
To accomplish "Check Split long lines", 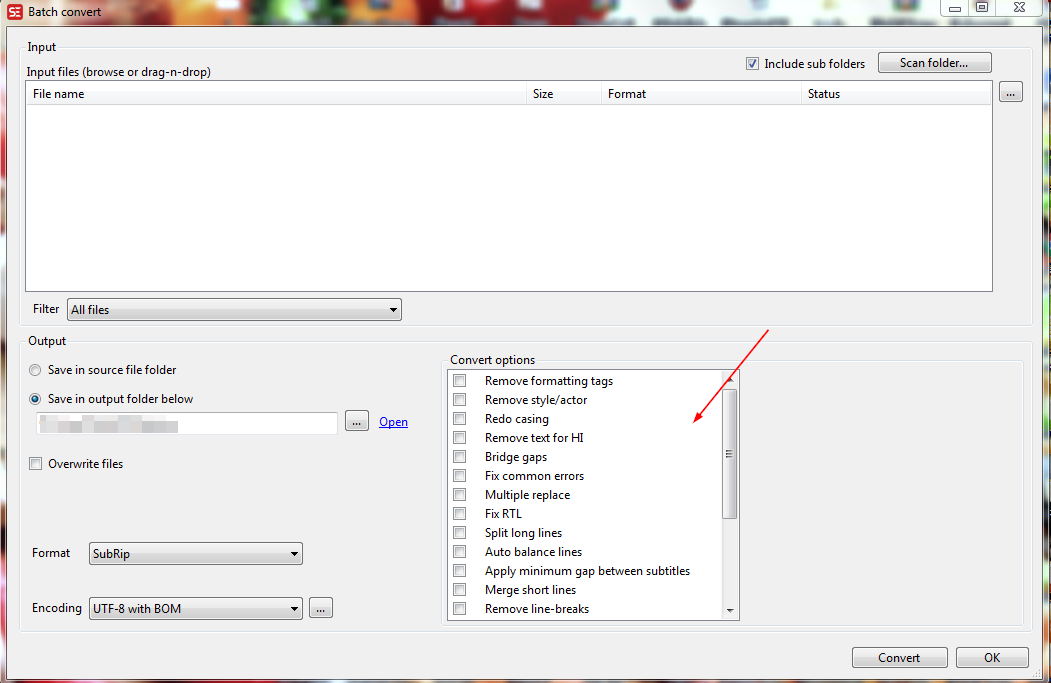I will (x=459, y=532).
